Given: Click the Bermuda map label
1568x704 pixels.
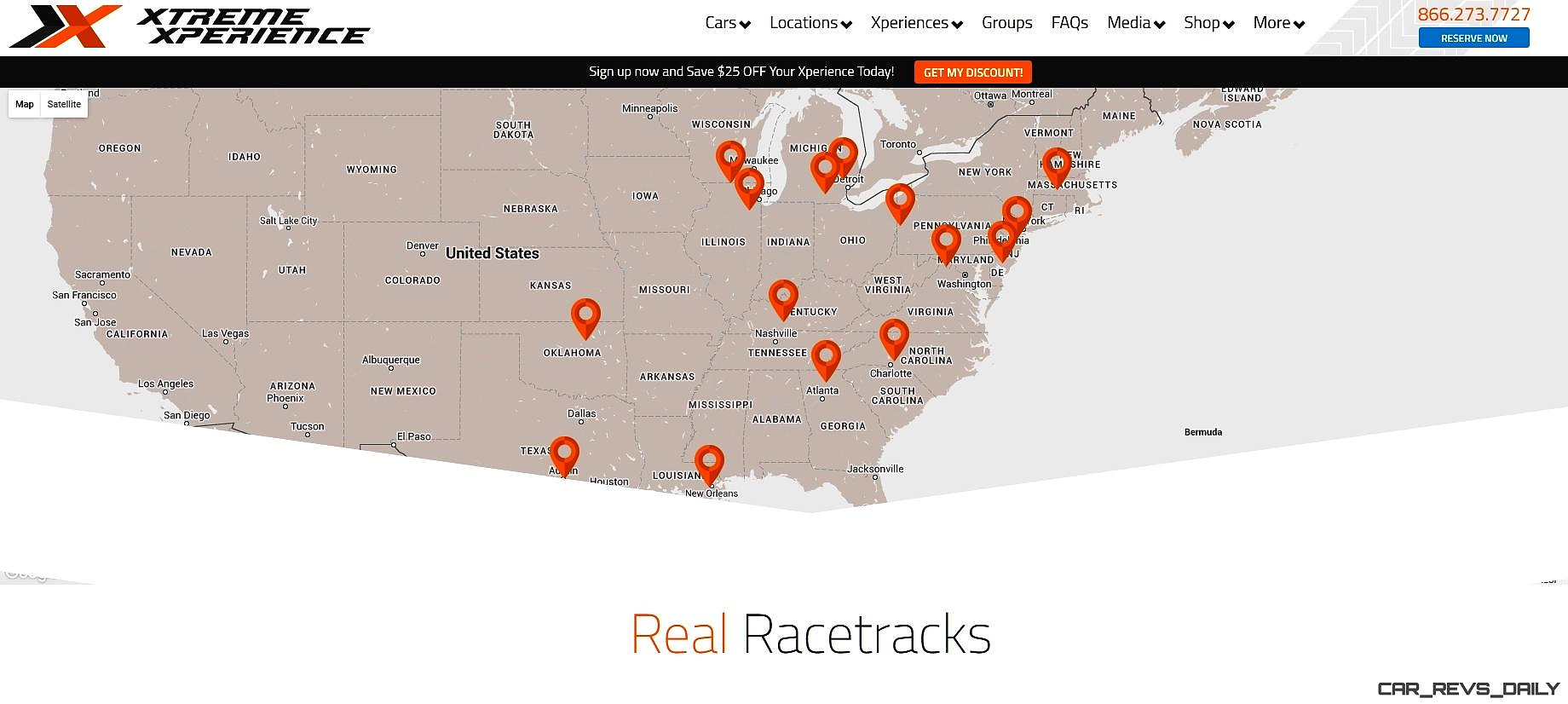Looking at the screenshot, I should pos(1203,432).
